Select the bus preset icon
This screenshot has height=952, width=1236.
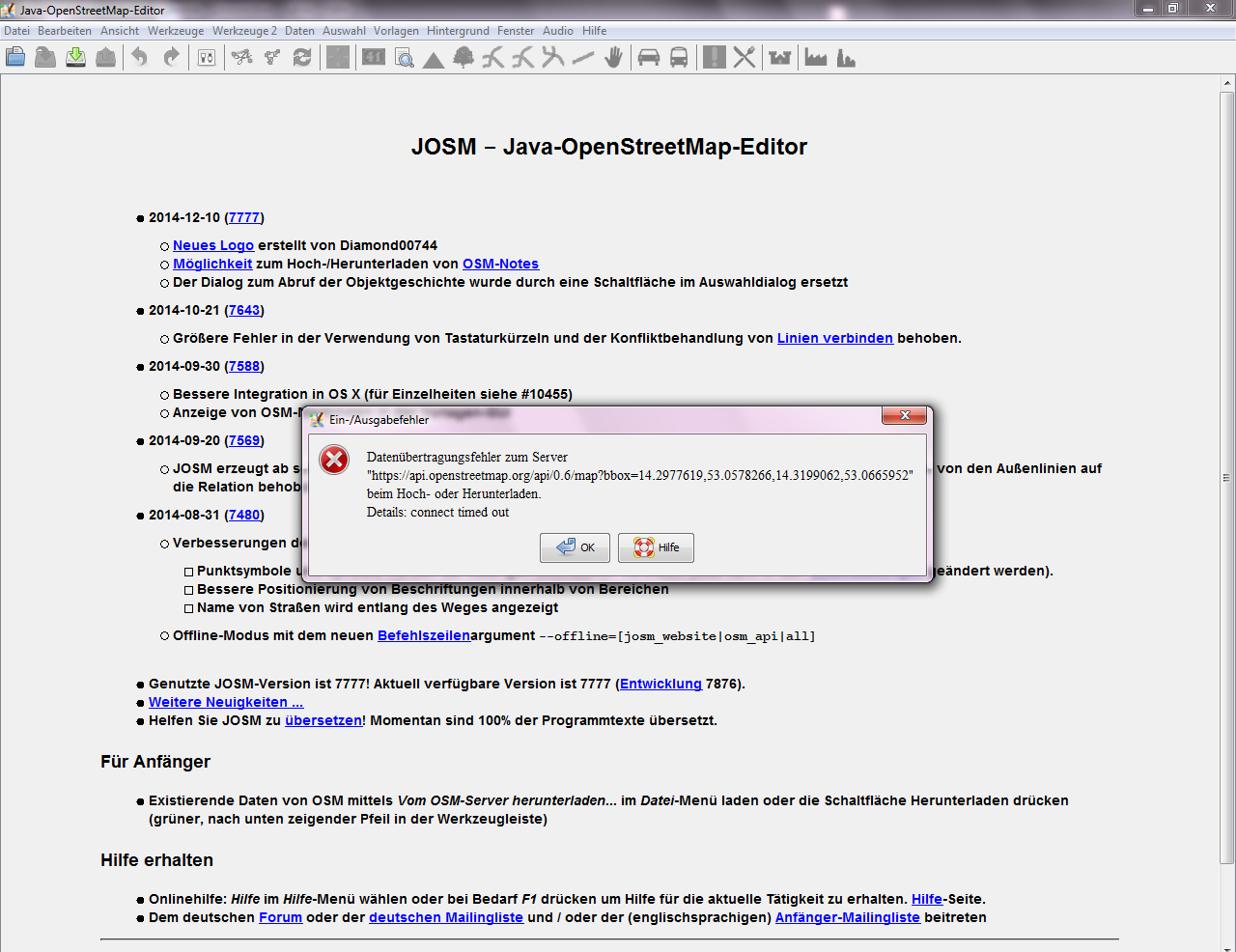pos(679,58)
